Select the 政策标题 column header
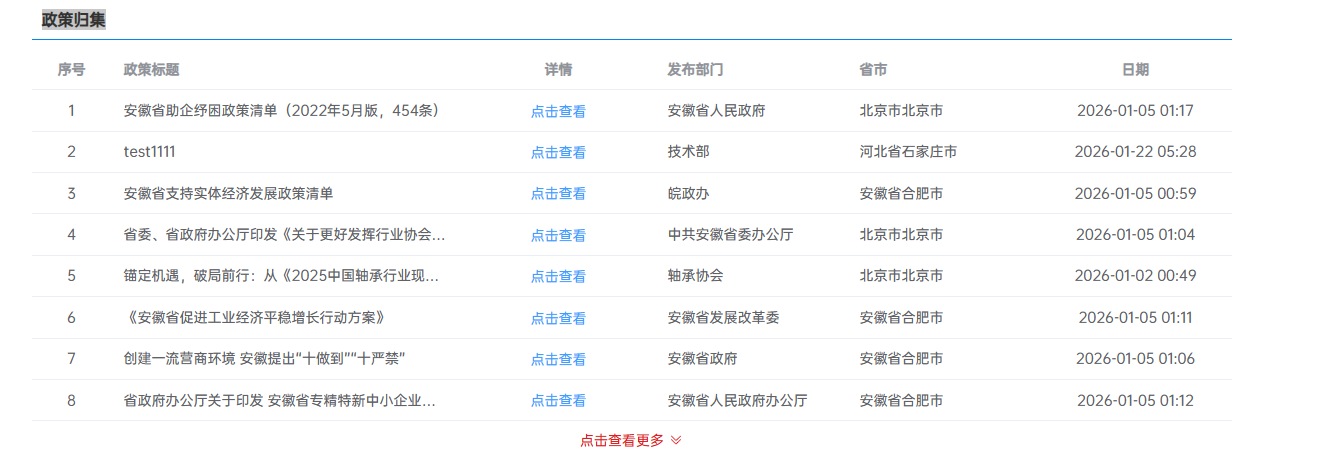The height and width of the screenshot is (457, 1324). tap(151, 69)
